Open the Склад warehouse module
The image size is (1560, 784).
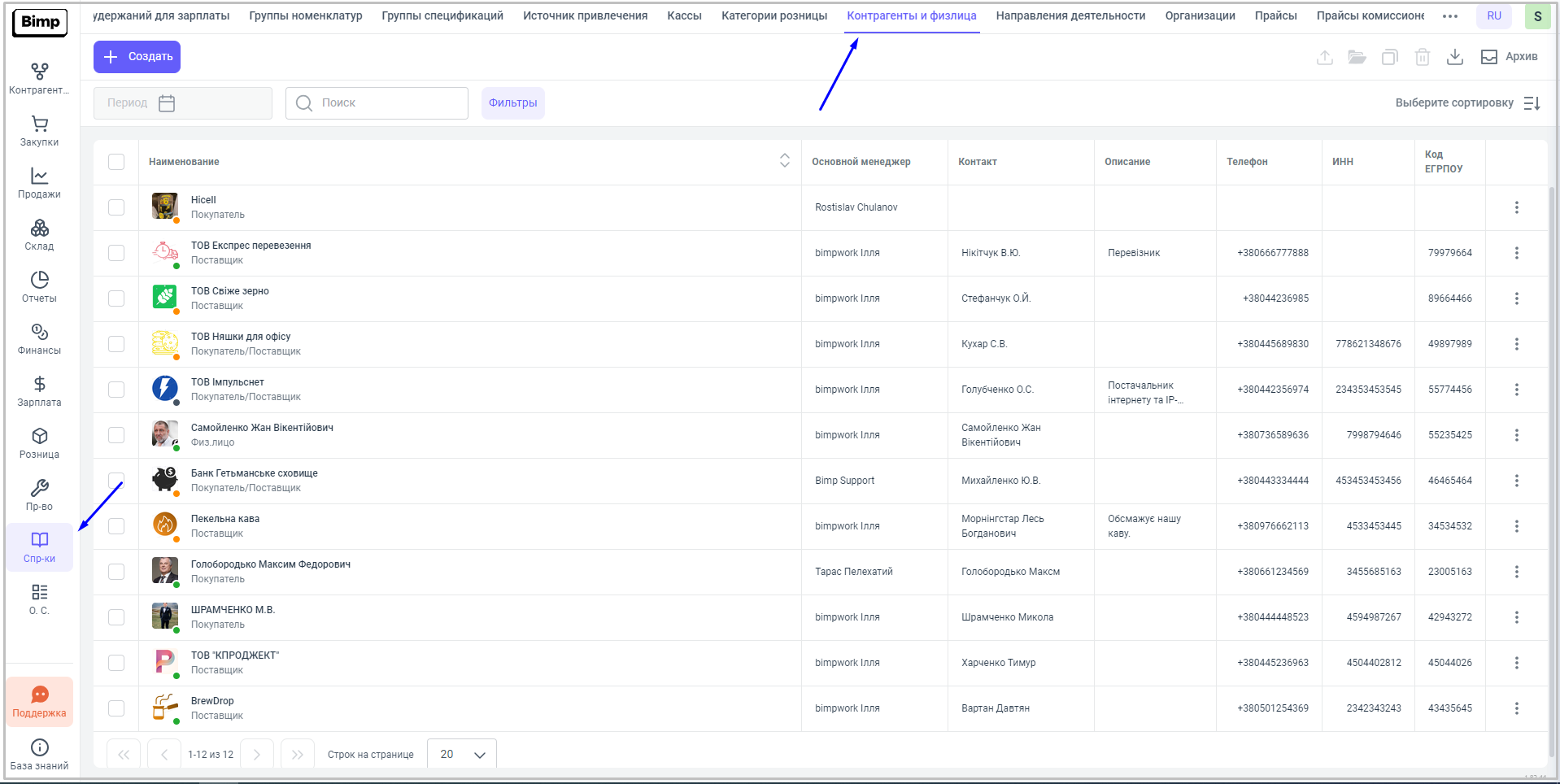click(x=39, y=234)
